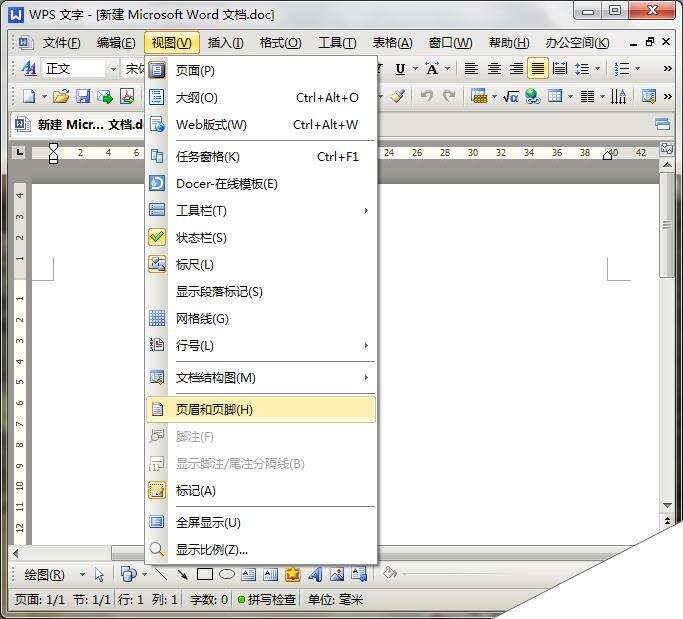Screen dimensions: 683x619
Task: Open Zoom ratio (显示比例) dialog
Action: 261,550
